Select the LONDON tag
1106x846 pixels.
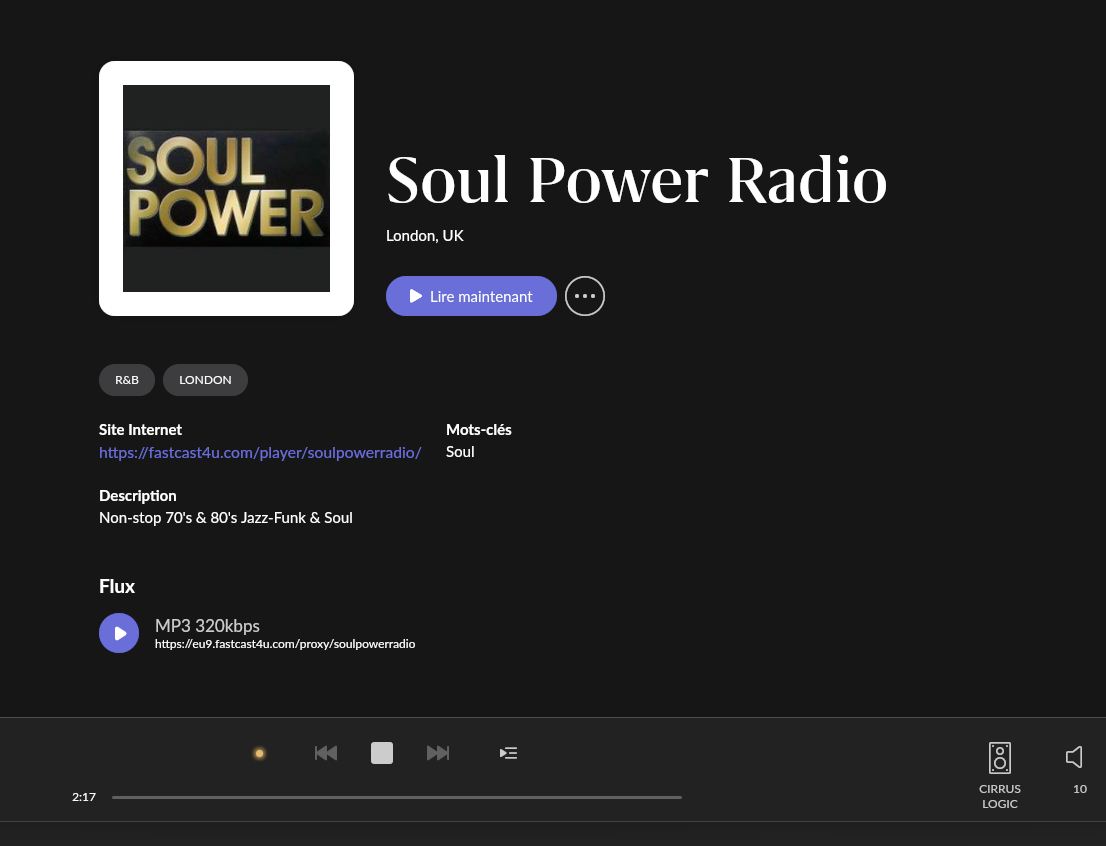click(x=205, y=380)
